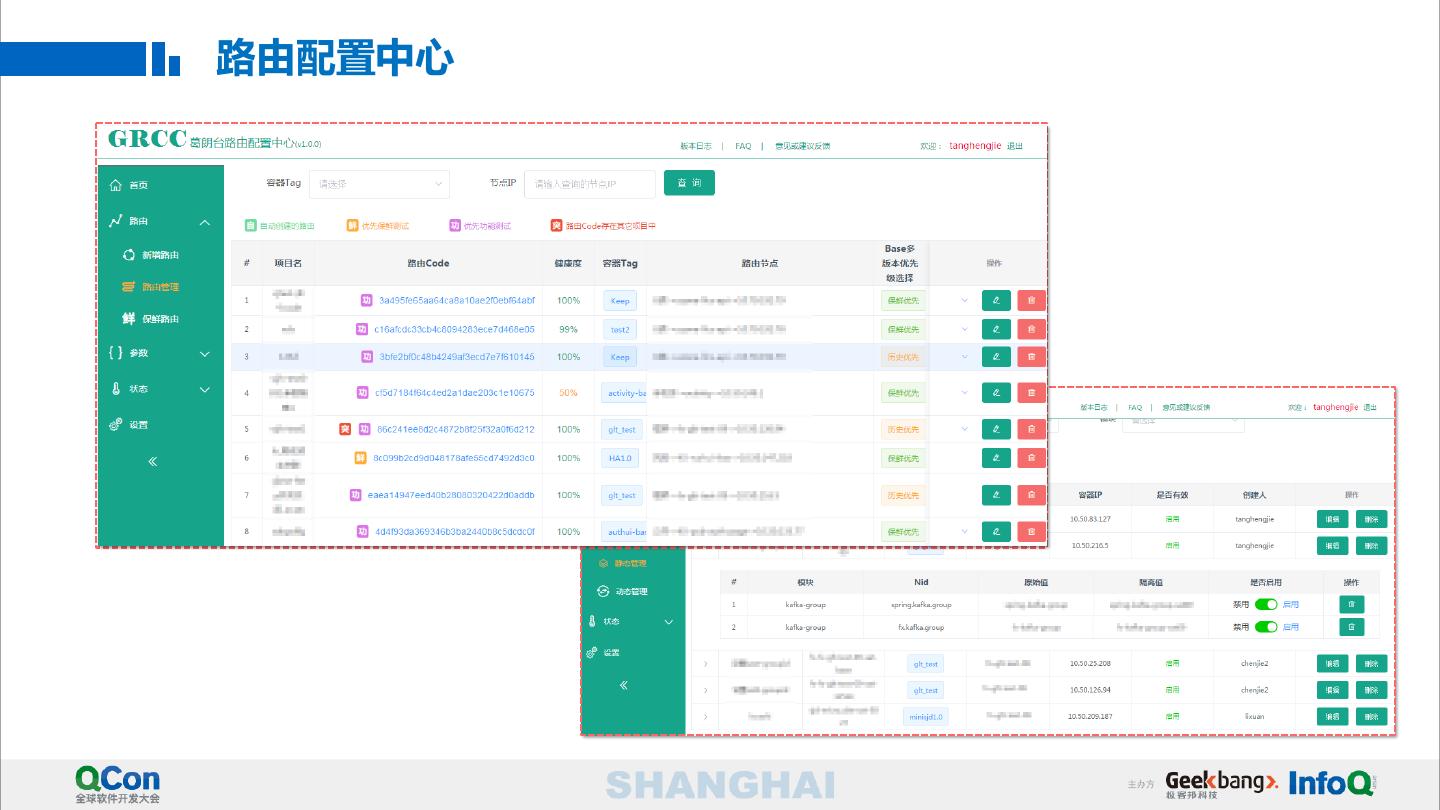Screen dimensions: 1440x810
Task: Click the 节点IP query input field
Action: (x=589, y=184)
